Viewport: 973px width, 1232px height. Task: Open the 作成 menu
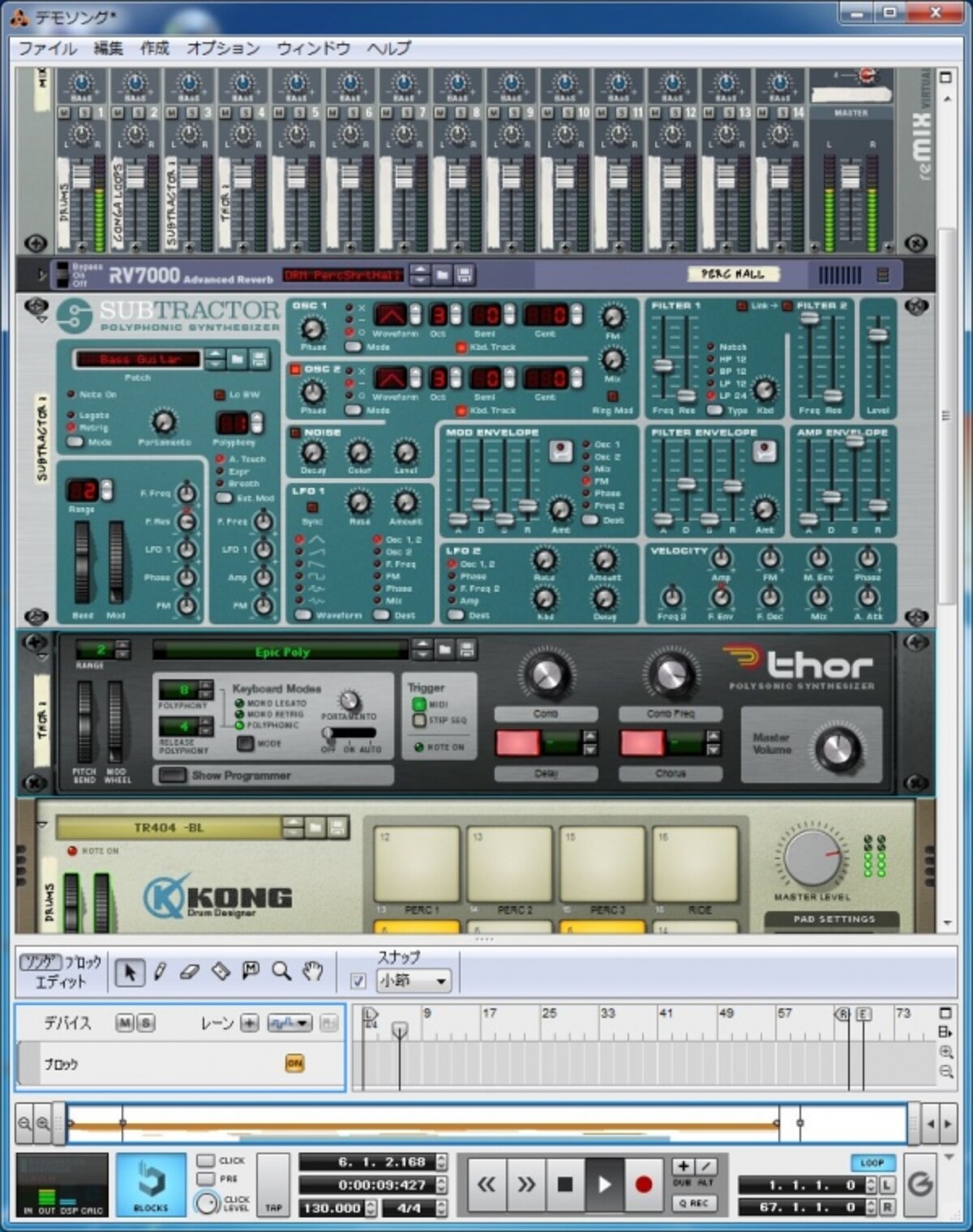pyautogui.click(x=154, y=48)
